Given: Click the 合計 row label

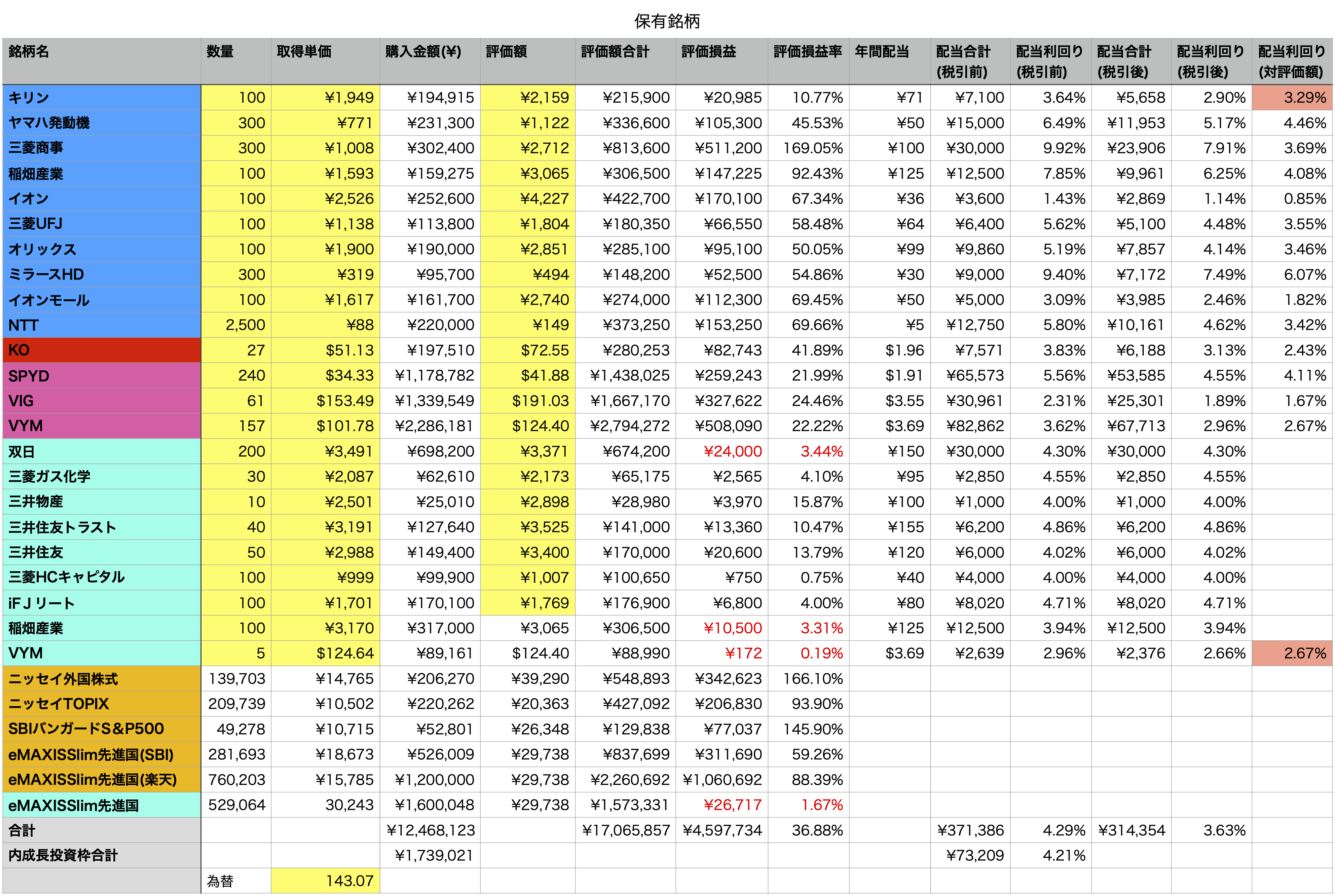Looking at the screenshot, I should (x=102, y=830).
